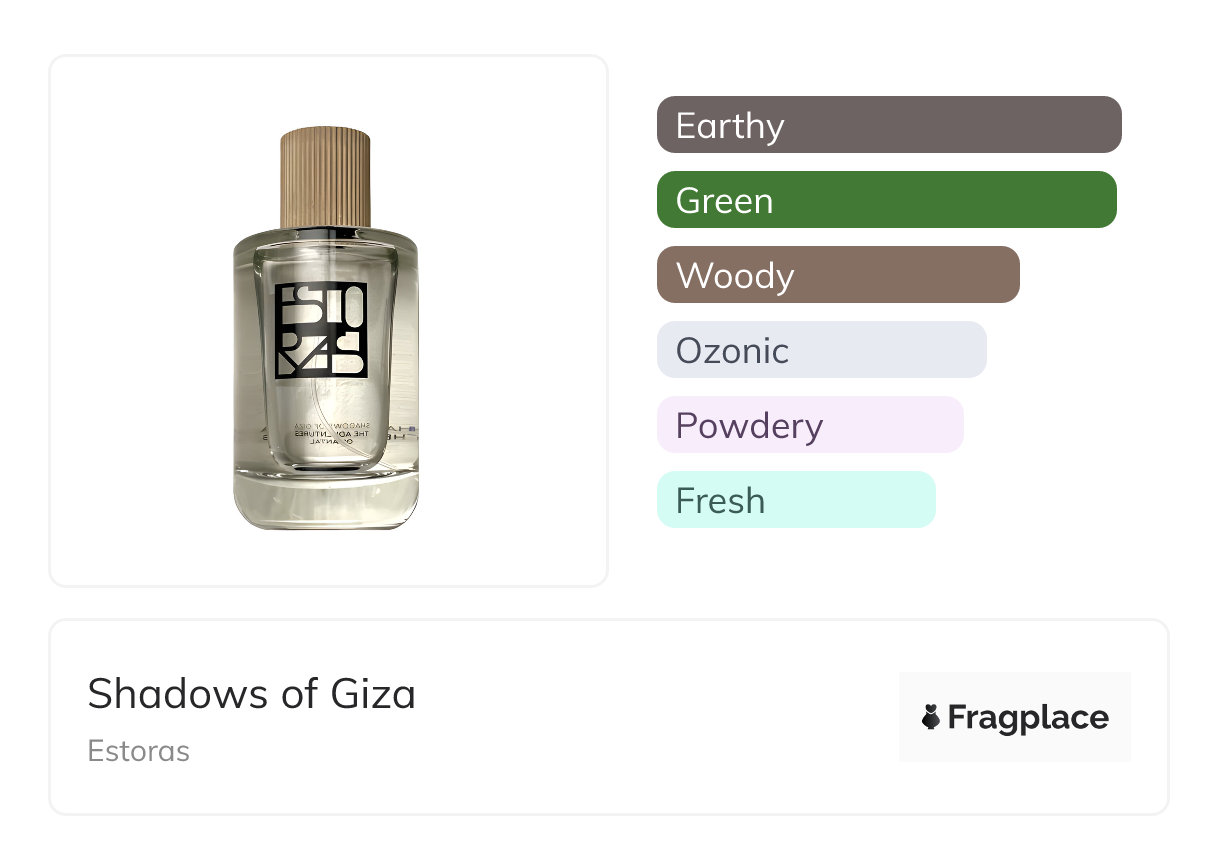Image resolution: width=1218 pixels, height=864 pixels.
Task: Click the silver collar beneath the cap
Action: click(x=325, y=229)
